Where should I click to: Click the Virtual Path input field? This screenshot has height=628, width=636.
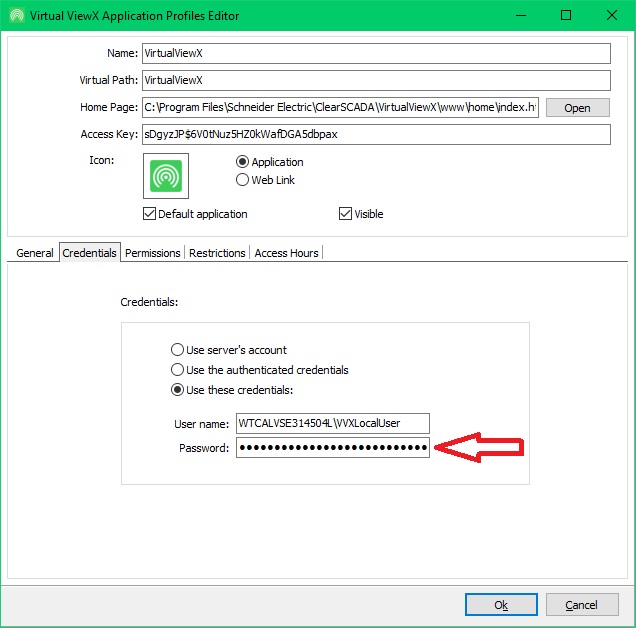pyautogui.click(x=376, y=80)
